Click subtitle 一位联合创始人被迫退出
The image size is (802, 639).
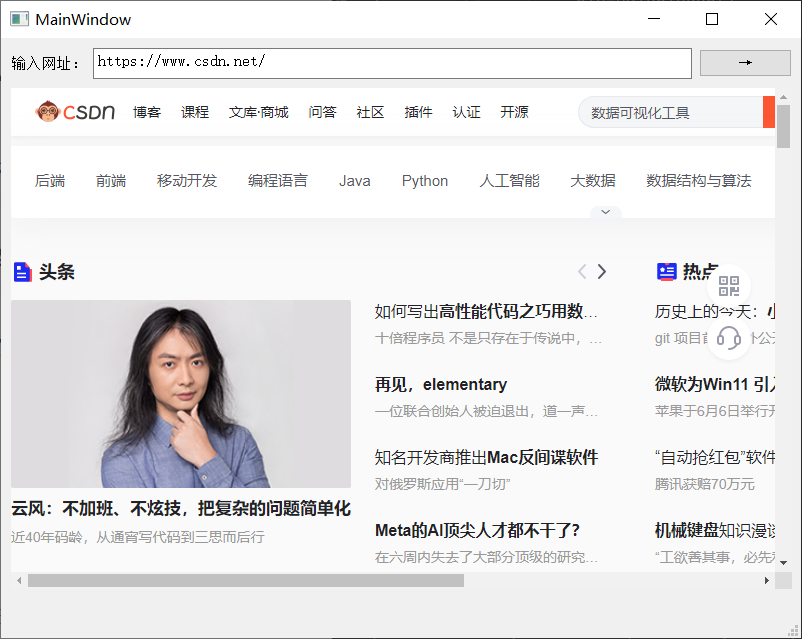486,411
